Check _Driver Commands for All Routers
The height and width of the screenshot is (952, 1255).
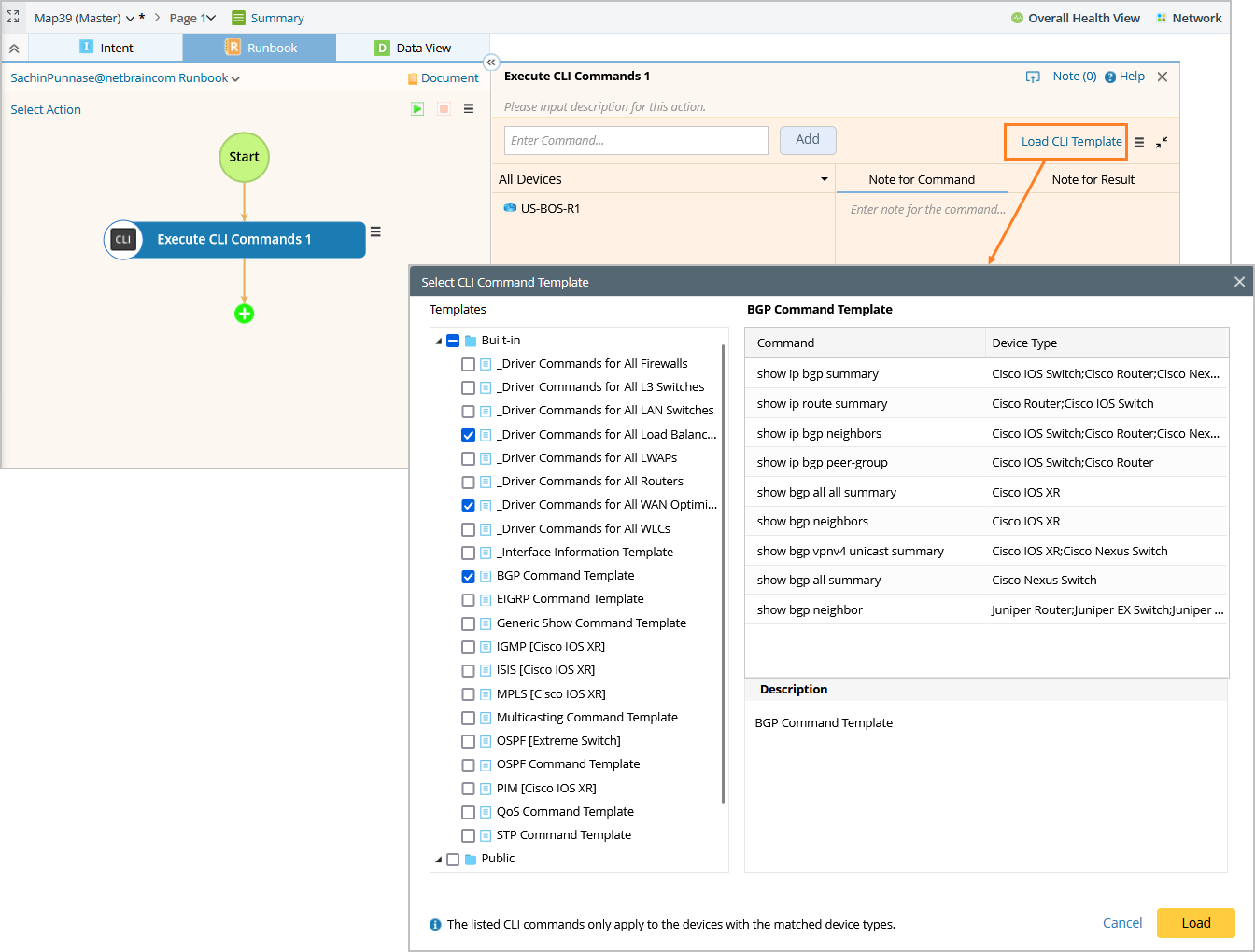tap(469, 482)
